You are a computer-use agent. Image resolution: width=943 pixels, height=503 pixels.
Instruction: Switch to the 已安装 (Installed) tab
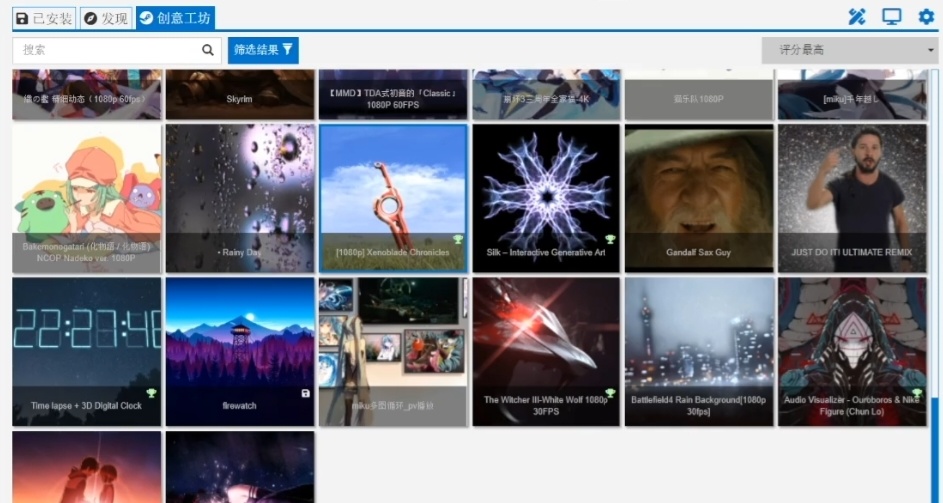coord(45,18)
